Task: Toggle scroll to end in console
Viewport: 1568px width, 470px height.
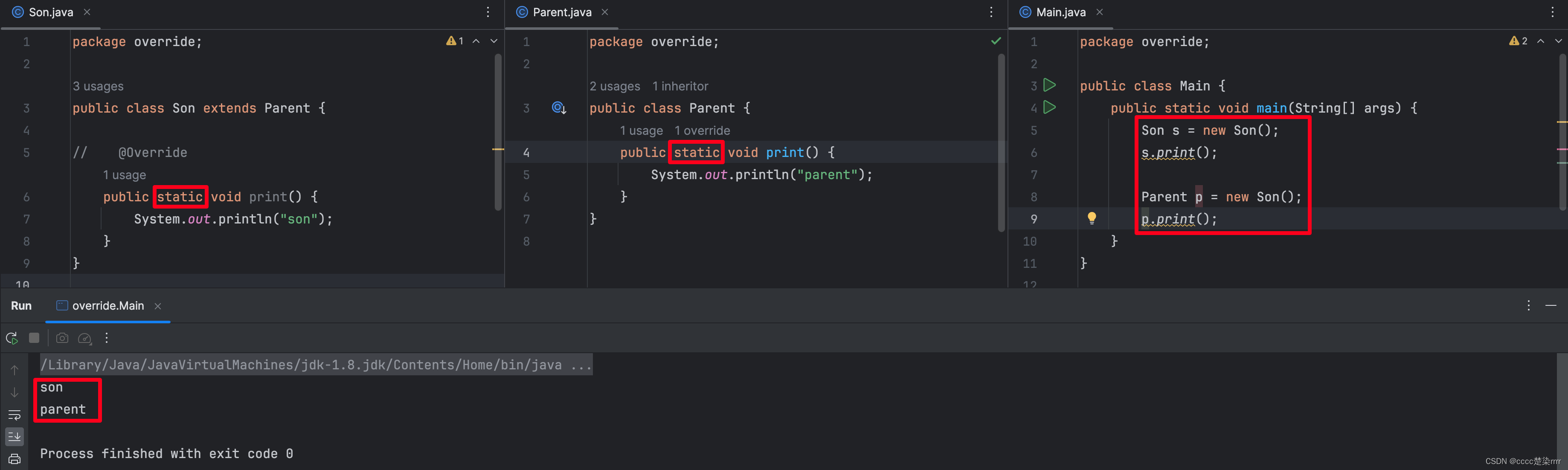Action: point(15,436)
